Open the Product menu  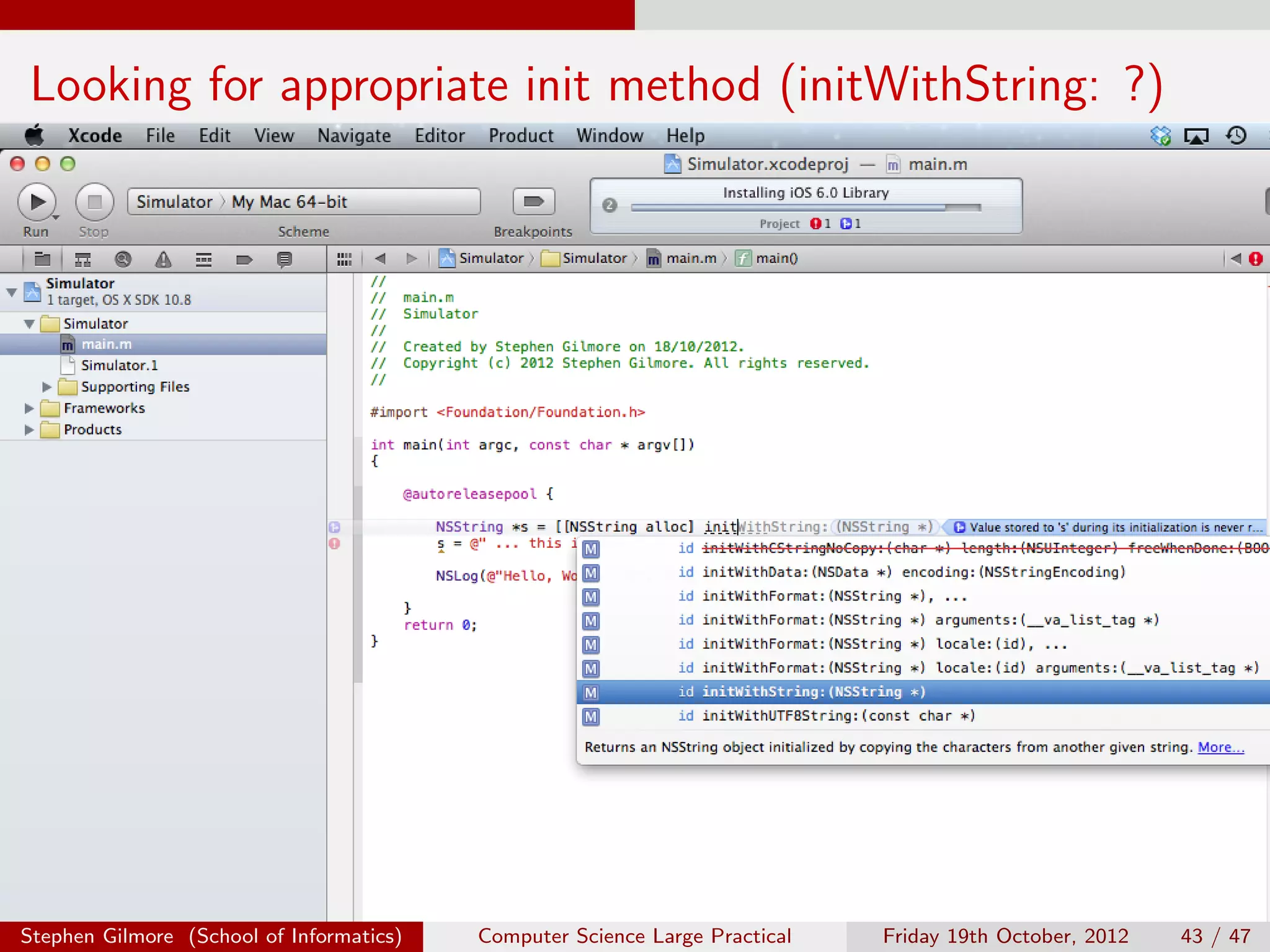(x=521, y=136)
